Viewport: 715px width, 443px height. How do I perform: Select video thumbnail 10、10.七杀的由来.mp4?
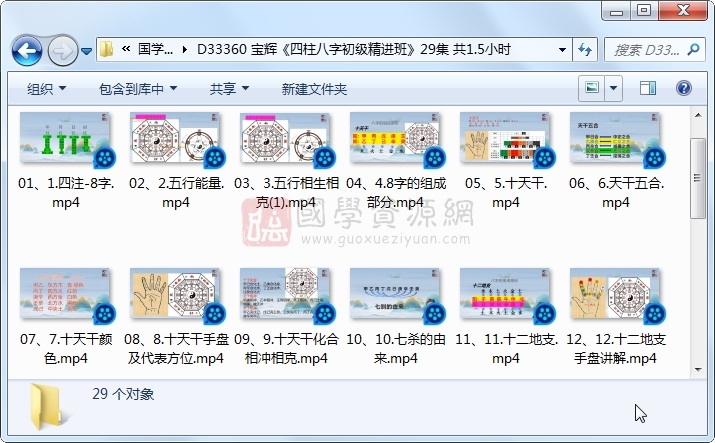396,295
